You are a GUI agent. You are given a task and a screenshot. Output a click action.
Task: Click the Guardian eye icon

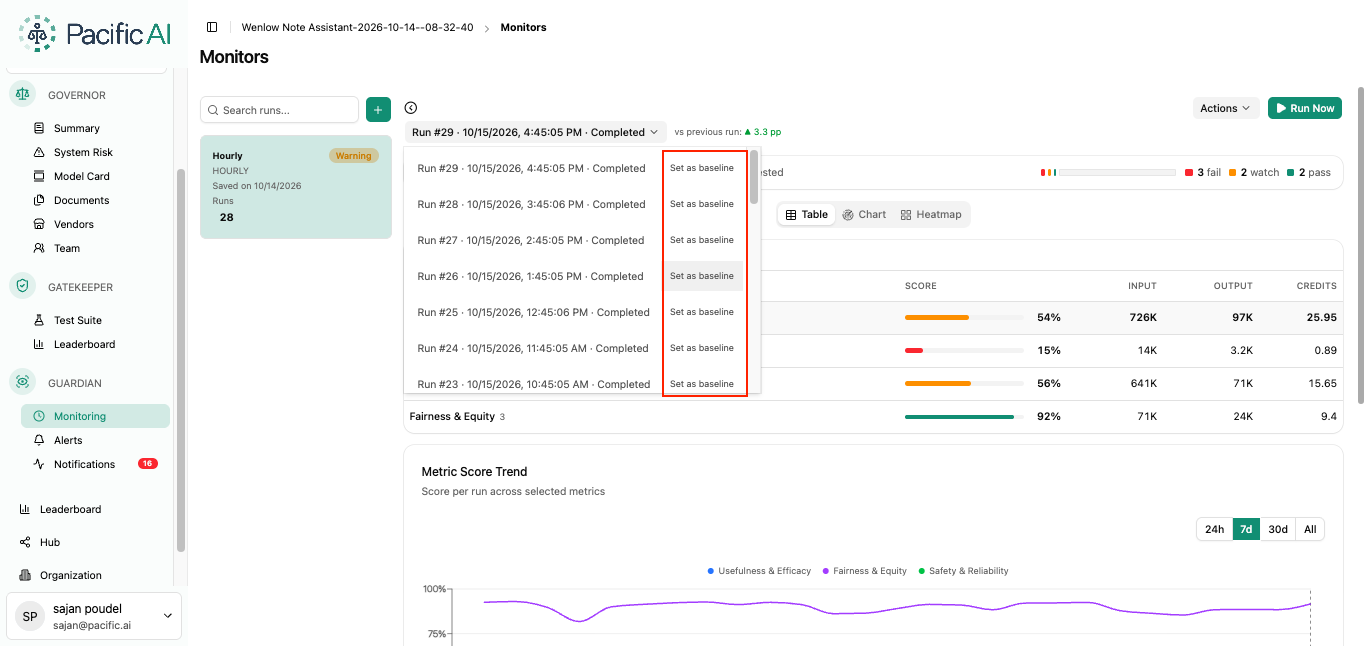click(22, 382)
